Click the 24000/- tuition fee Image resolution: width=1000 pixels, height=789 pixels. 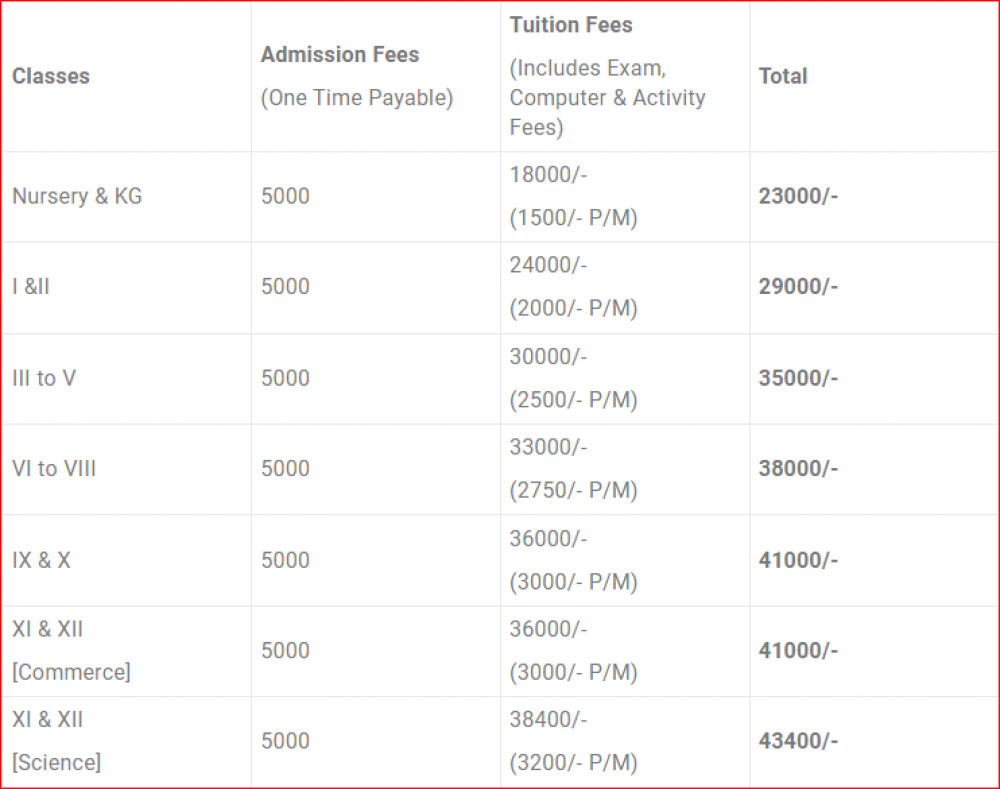549,265
